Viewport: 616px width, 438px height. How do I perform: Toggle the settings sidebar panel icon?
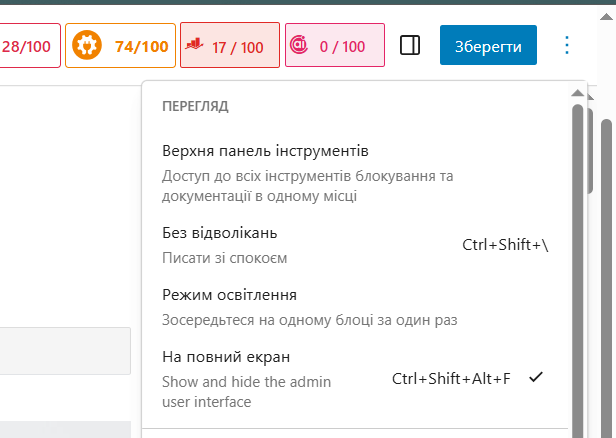409,46
